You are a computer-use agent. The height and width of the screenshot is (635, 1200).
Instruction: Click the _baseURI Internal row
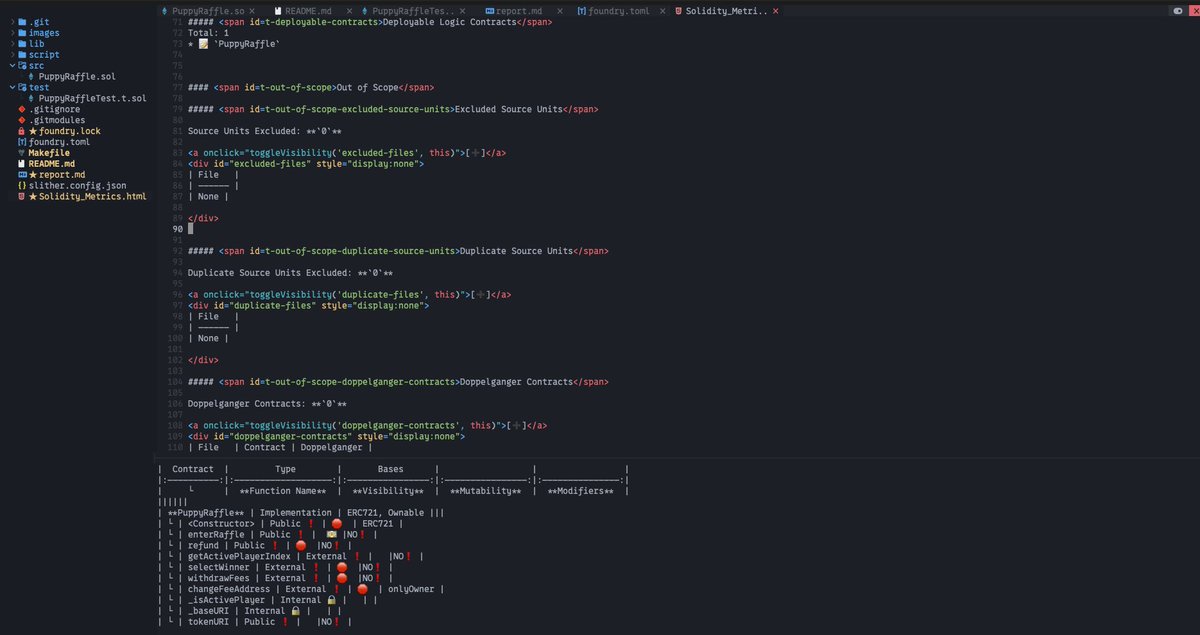[x=251, y=611]
